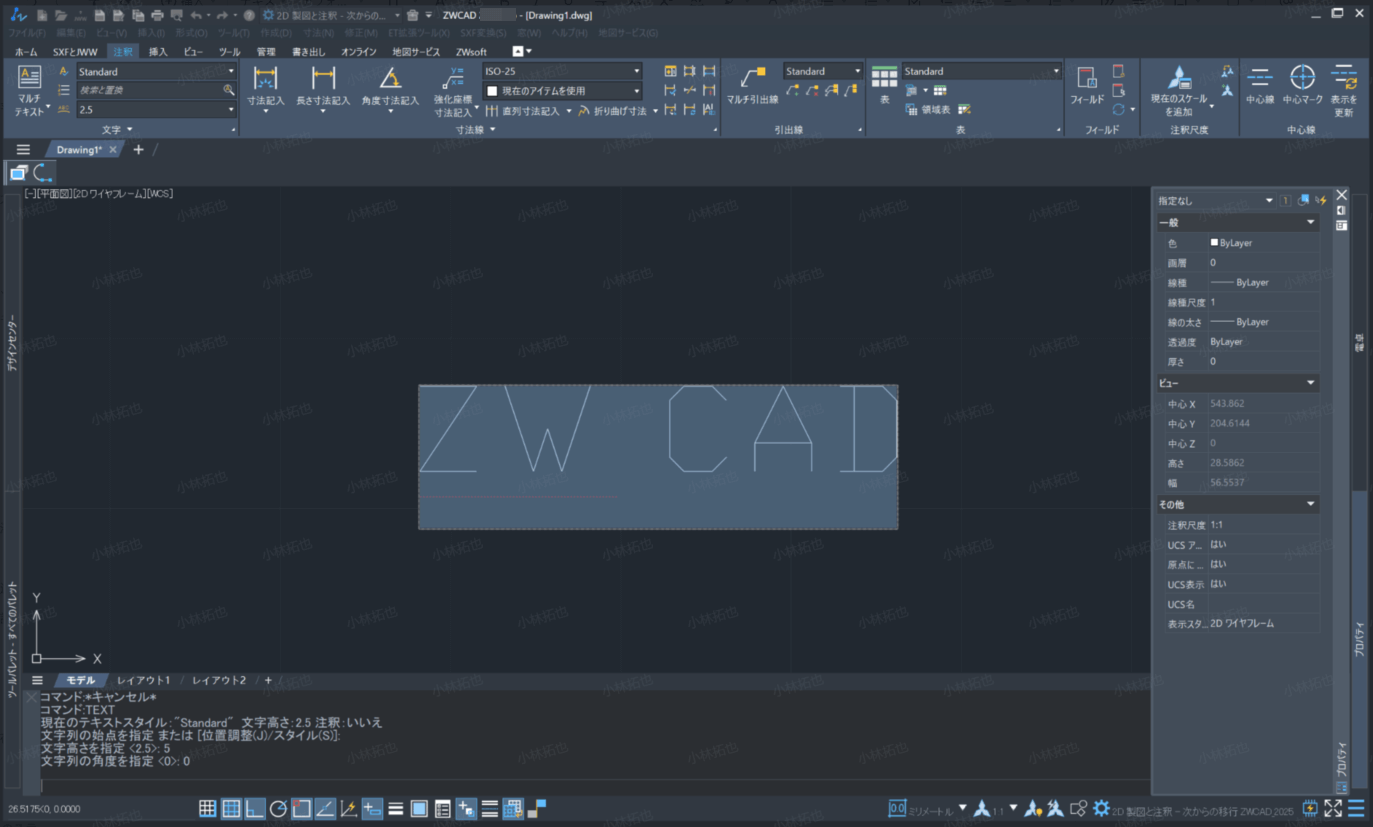Click the 線種 ByLayer linetype property value

click(1263, 282)
